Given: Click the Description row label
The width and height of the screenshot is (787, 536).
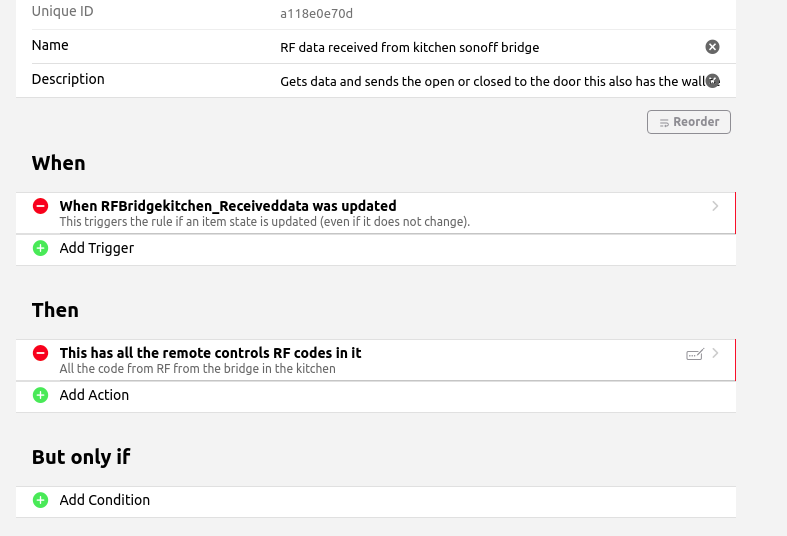Looking at the screenshot, I should pyautogui.click(x=68, y=79).
